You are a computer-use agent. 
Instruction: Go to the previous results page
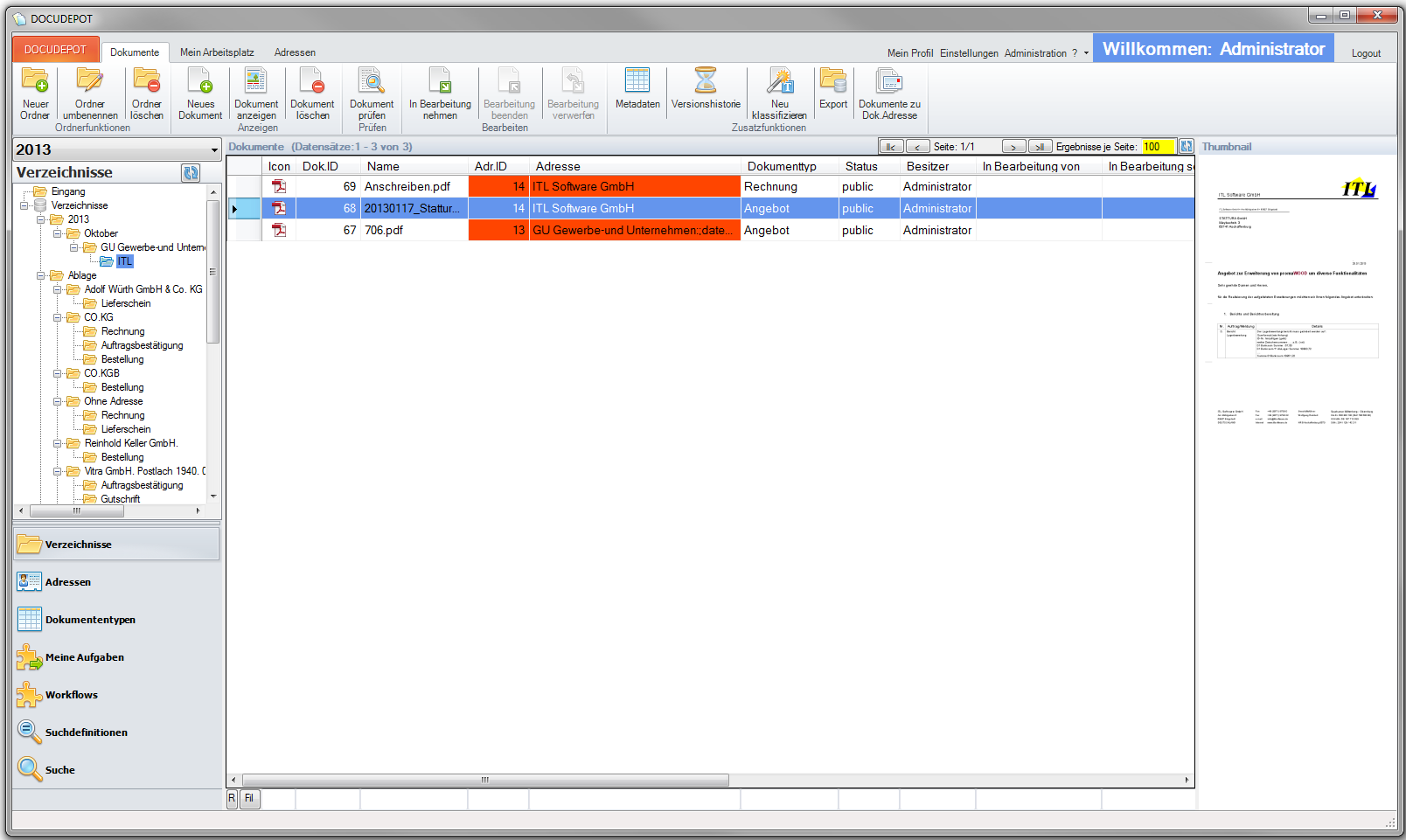pyautogui.click(x=917, y=147)
